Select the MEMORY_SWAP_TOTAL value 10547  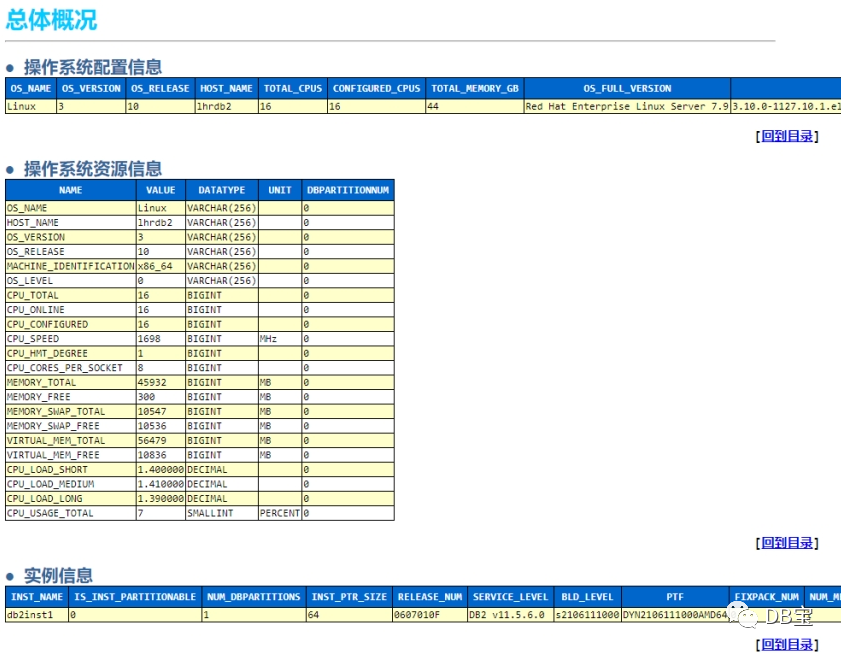tap(161, 411)
